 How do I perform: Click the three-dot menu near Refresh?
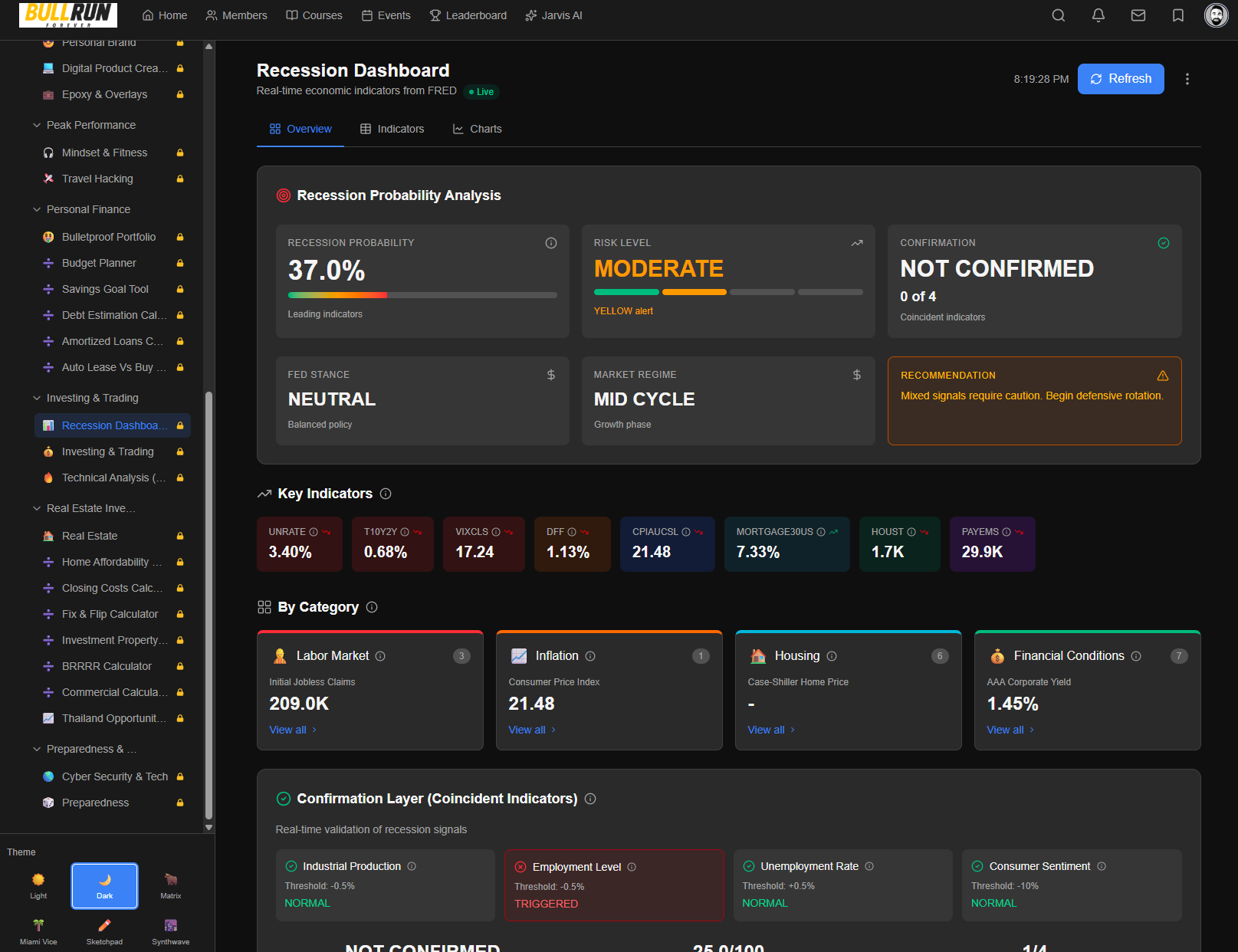click(x=1187, y=78)
